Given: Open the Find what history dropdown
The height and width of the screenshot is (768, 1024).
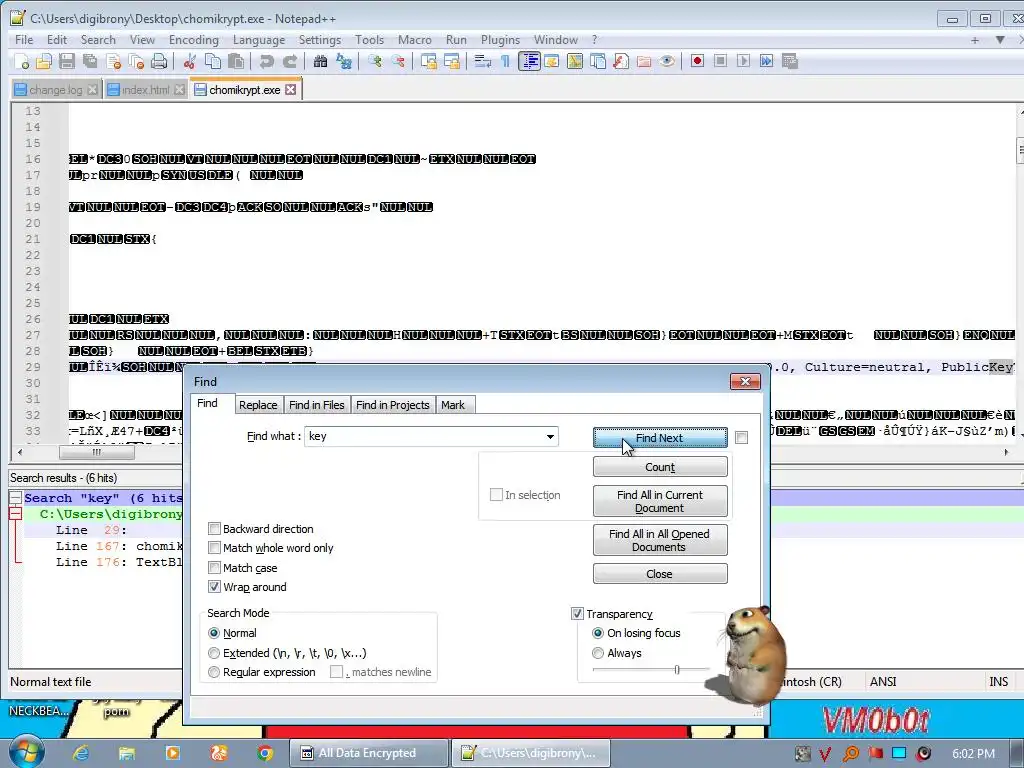Looking at the screenshot, I should coord(550,436).
